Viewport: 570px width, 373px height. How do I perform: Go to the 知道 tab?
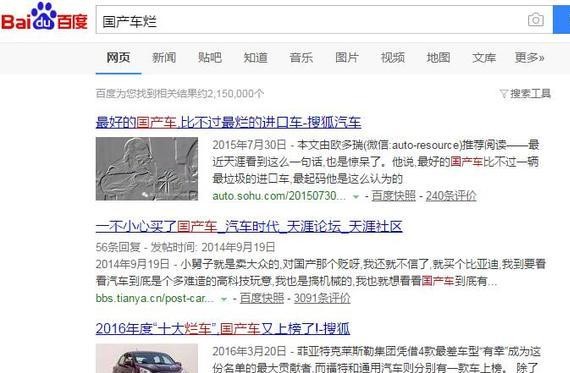pos(256,57)
